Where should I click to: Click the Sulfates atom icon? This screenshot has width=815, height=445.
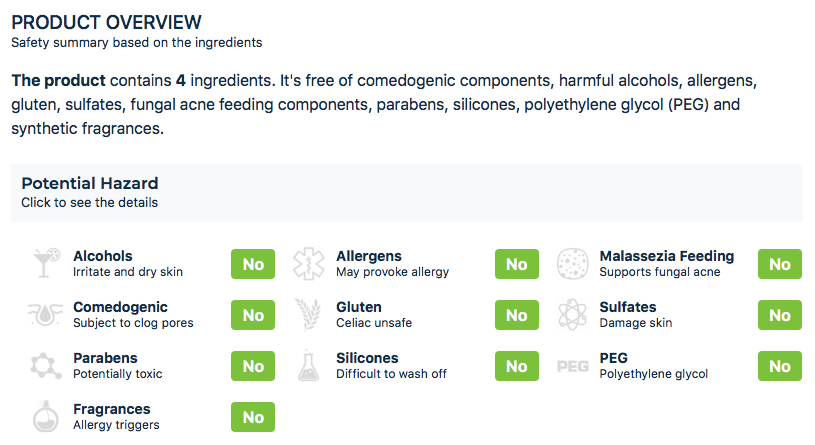coord(572,315)
